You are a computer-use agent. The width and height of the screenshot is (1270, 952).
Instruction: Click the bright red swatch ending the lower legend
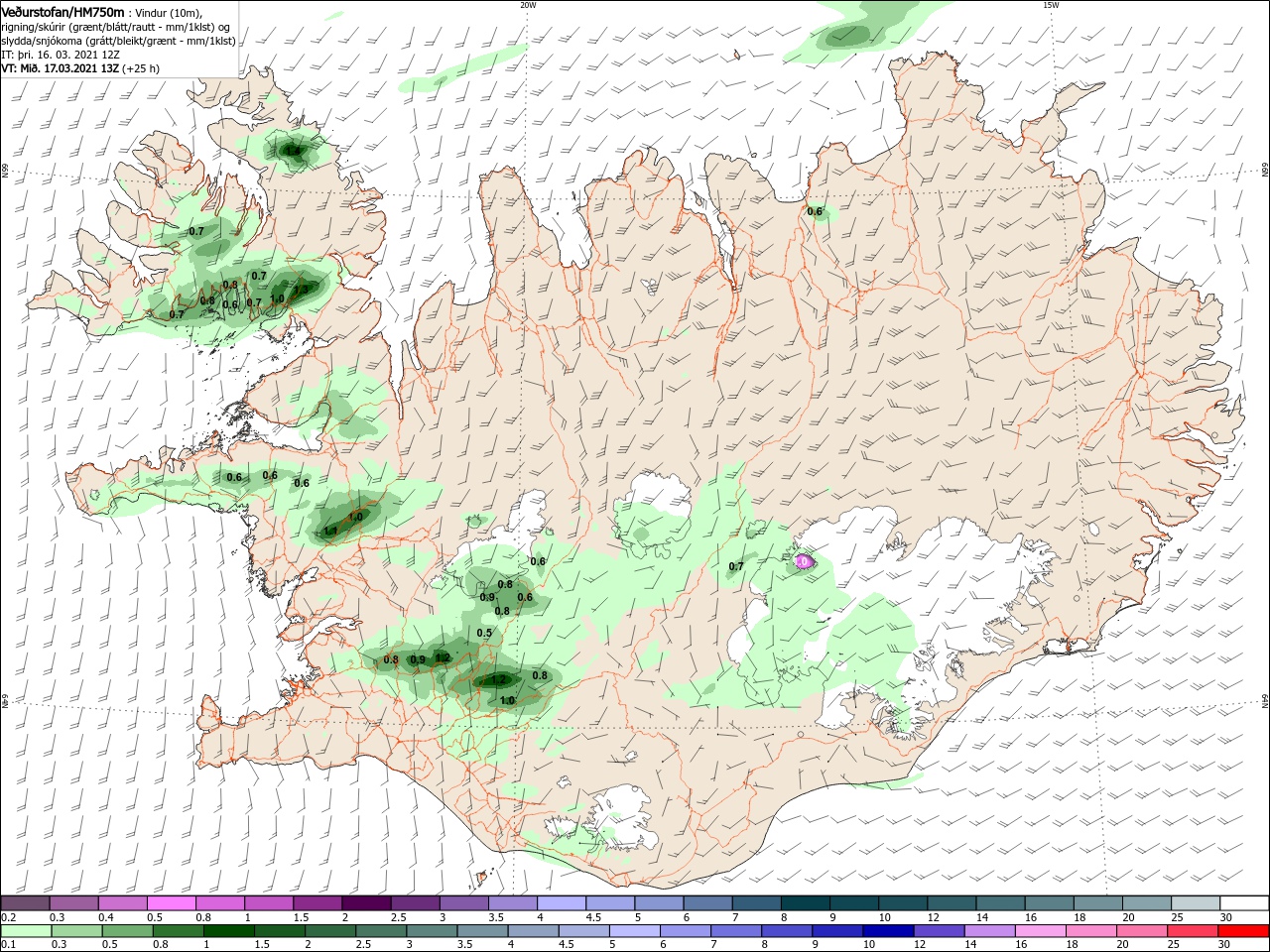tap(1243, 932)
